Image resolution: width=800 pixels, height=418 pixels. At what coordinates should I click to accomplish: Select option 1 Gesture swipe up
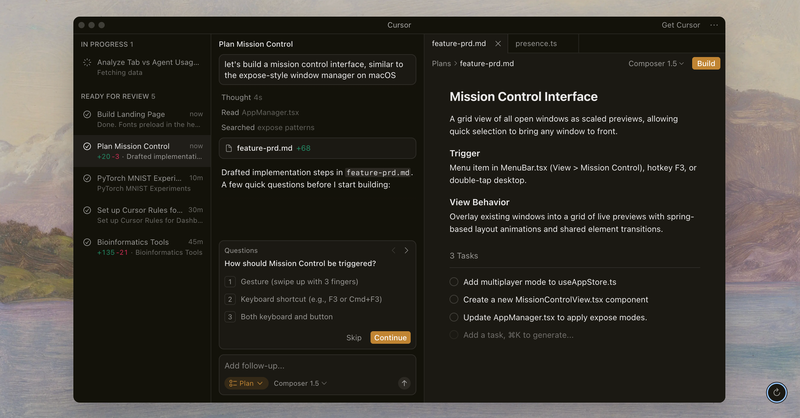point(317,282)
